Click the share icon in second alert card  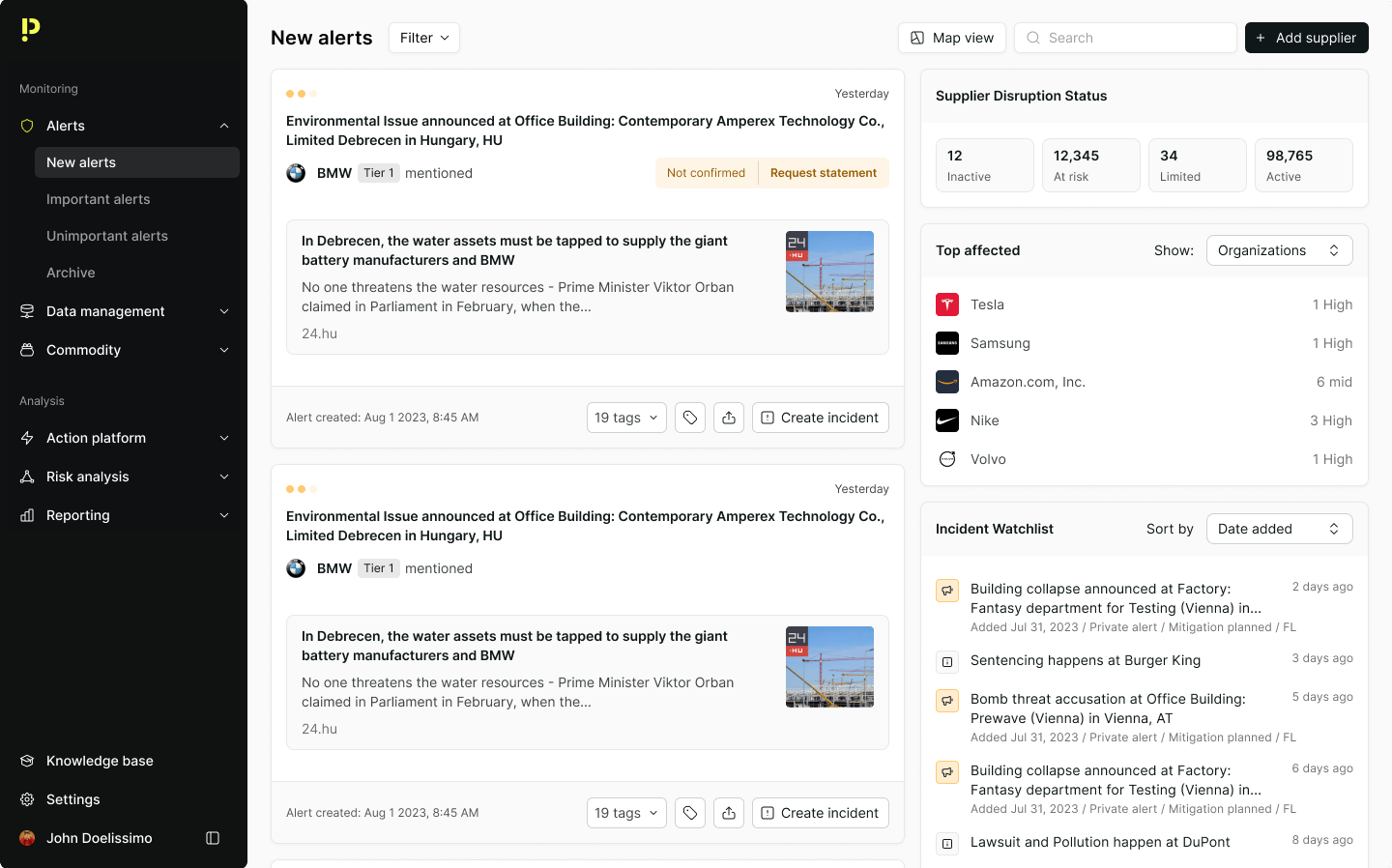point(729,813)
